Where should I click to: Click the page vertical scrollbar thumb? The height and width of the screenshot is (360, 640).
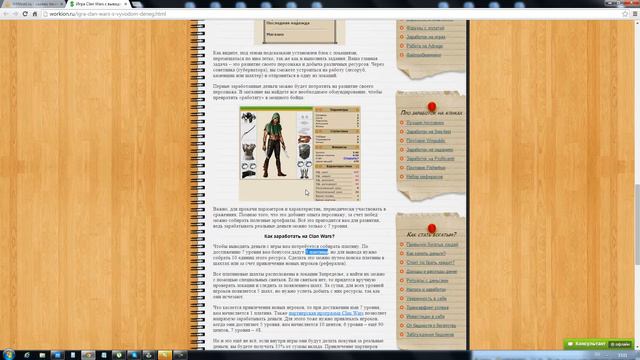(637, 224)
